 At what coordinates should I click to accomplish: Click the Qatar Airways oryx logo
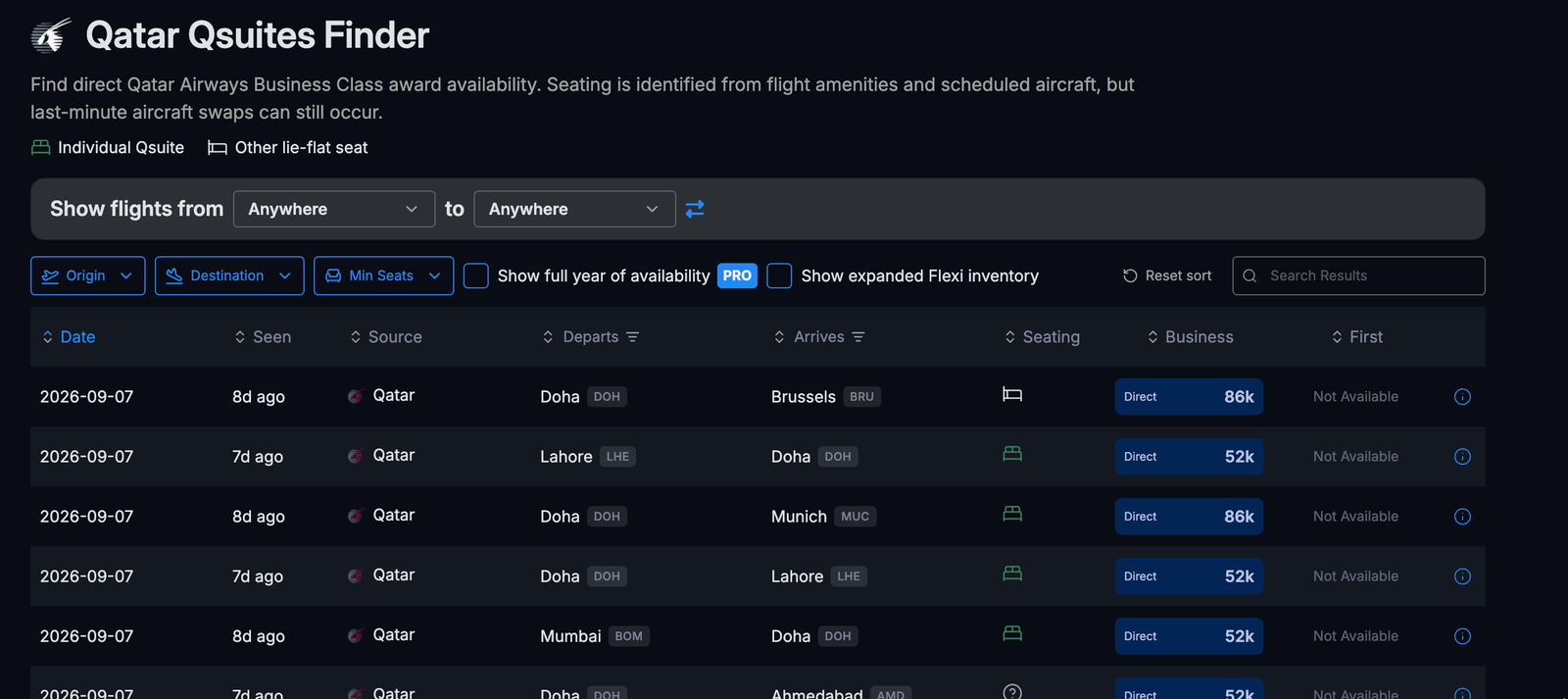point(51,35)
